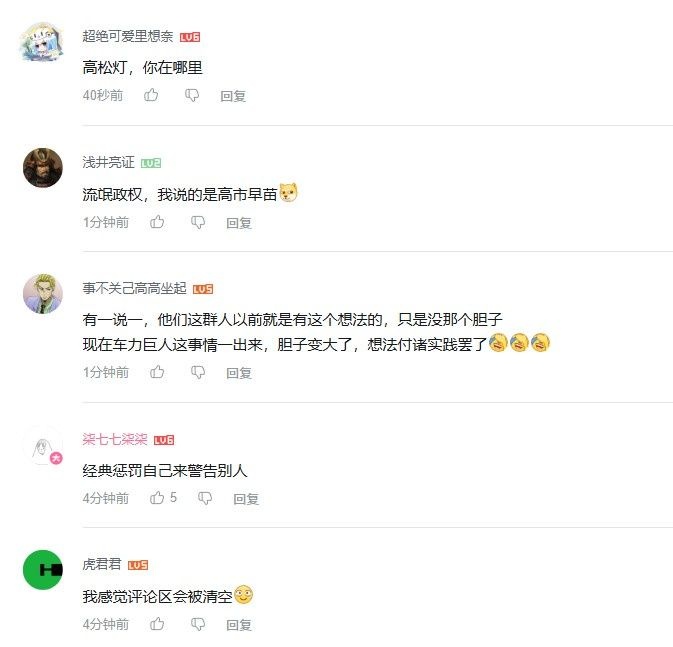Reply to 事不关己高高坐起's comment
Screen dimensions: 673x647
point(239,373)
